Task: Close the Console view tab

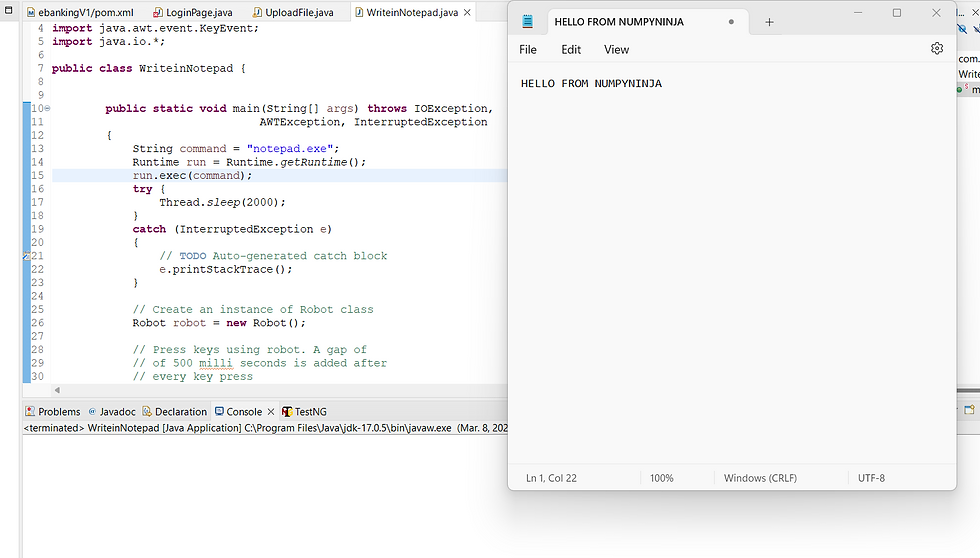Action: pos(271,412)
